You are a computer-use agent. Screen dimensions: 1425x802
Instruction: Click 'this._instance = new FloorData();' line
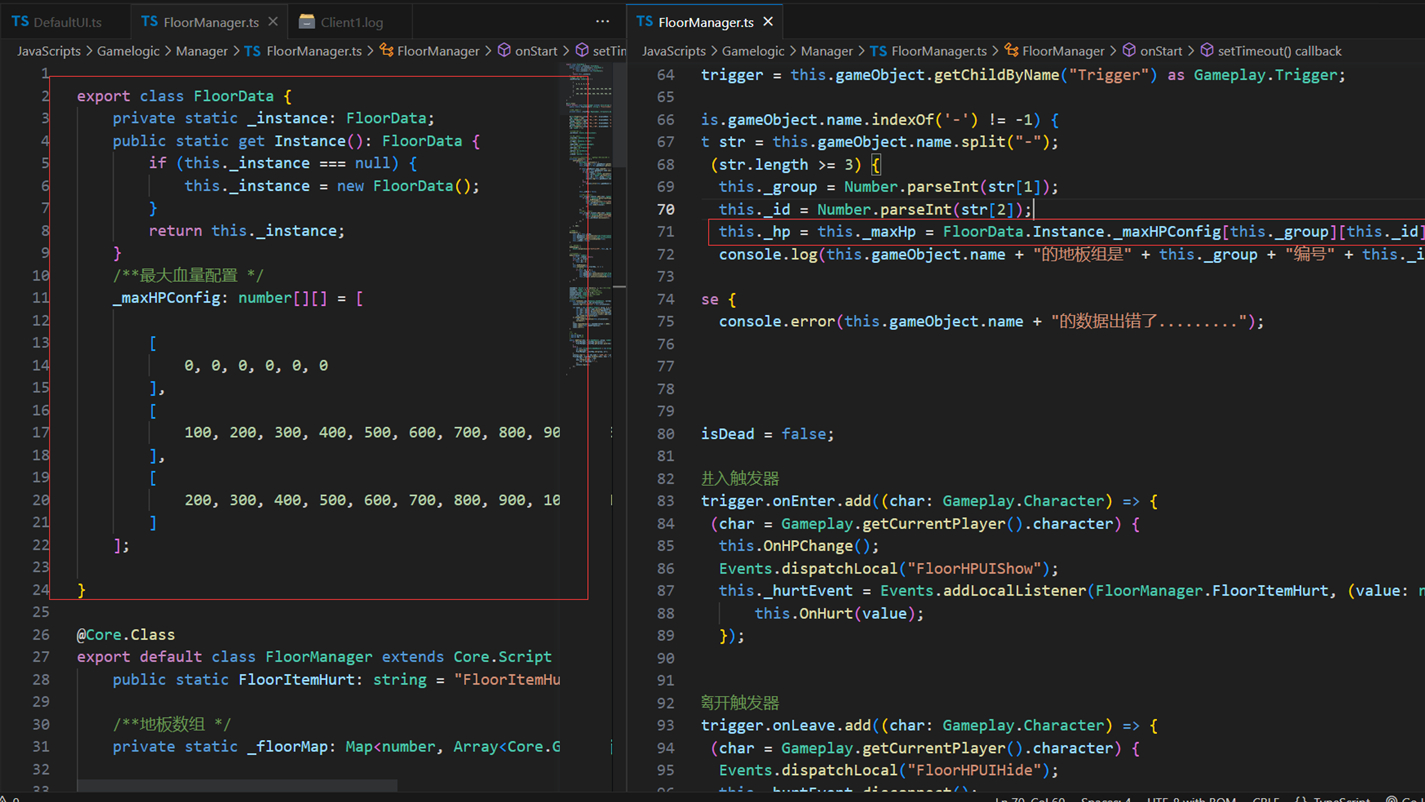(x=332, y=185)
